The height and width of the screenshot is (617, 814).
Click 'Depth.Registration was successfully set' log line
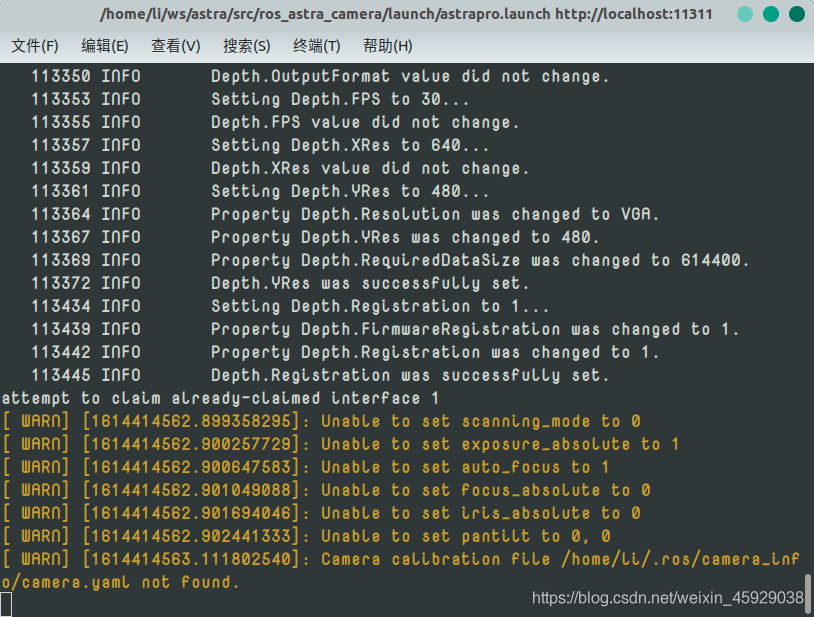point(320,375)
